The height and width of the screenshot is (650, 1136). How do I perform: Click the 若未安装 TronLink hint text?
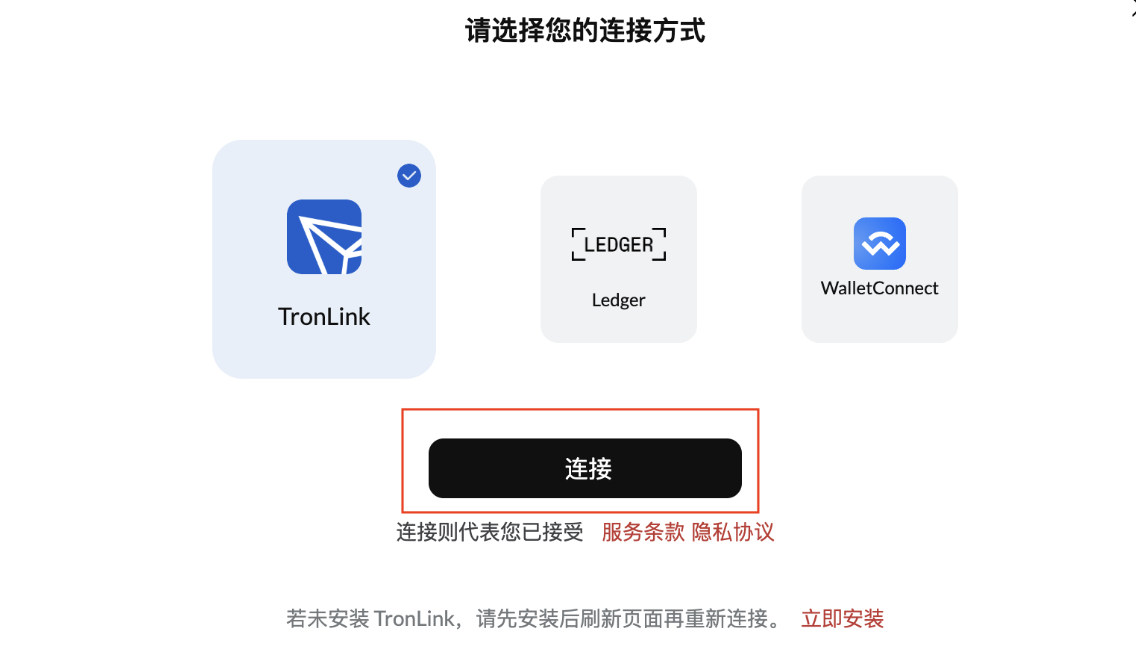pos(535,619)
